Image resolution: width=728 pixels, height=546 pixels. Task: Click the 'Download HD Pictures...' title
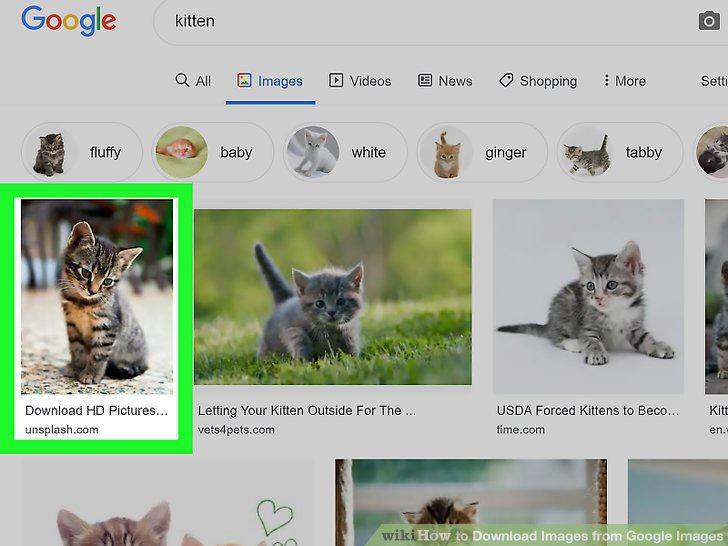pyautogui.click(x=96, y=410)
